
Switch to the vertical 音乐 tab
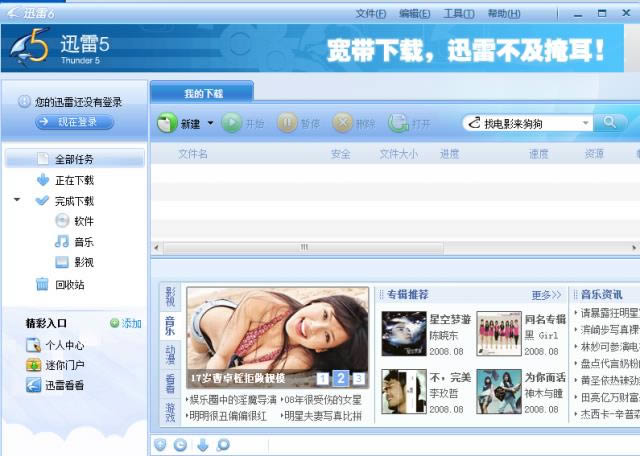coord(170,325)
